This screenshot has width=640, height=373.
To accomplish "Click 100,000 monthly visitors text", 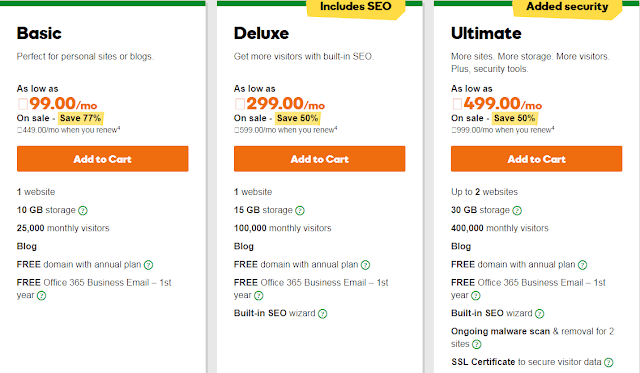I will tap(282, 228).
